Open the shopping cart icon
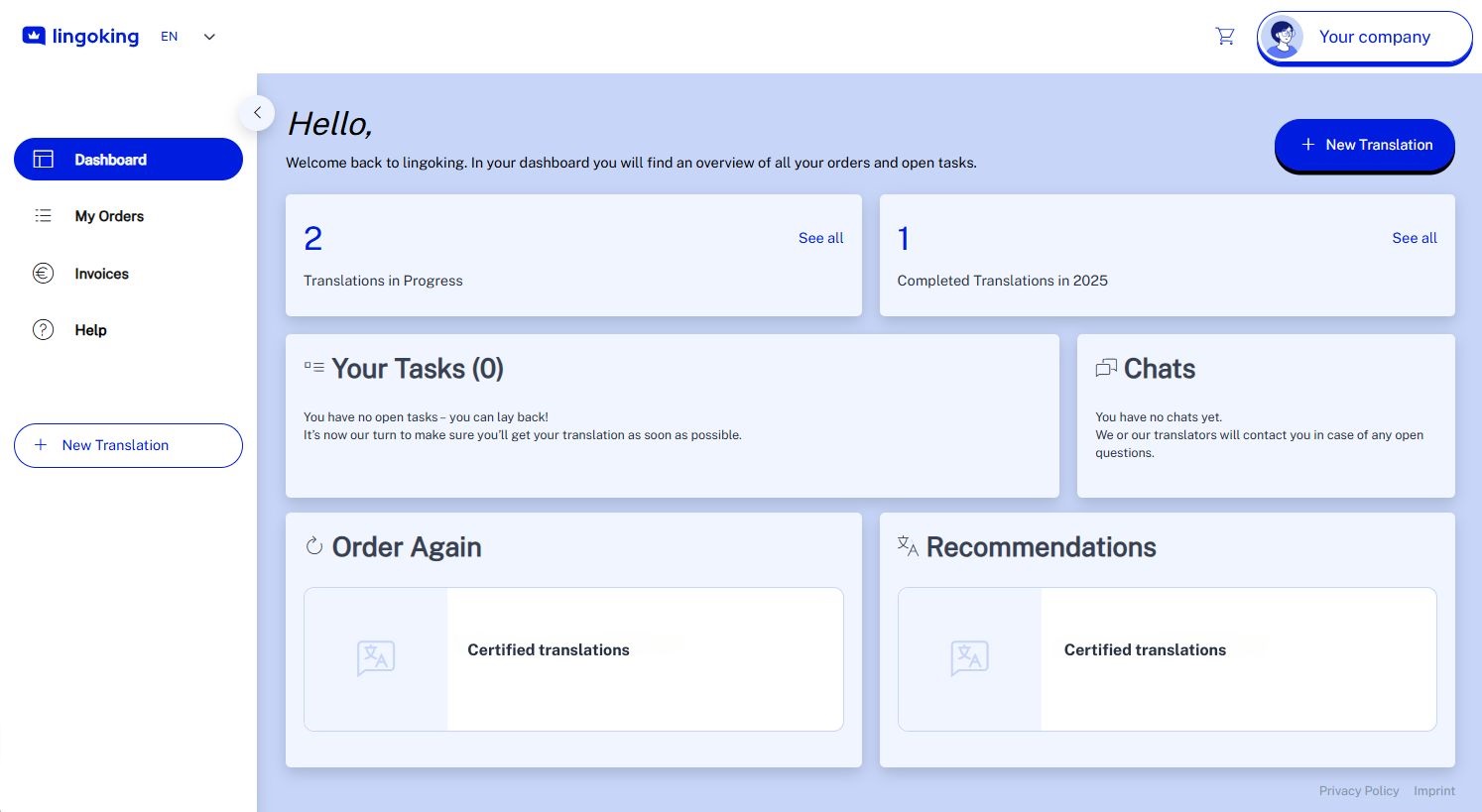 [1225, 36]
